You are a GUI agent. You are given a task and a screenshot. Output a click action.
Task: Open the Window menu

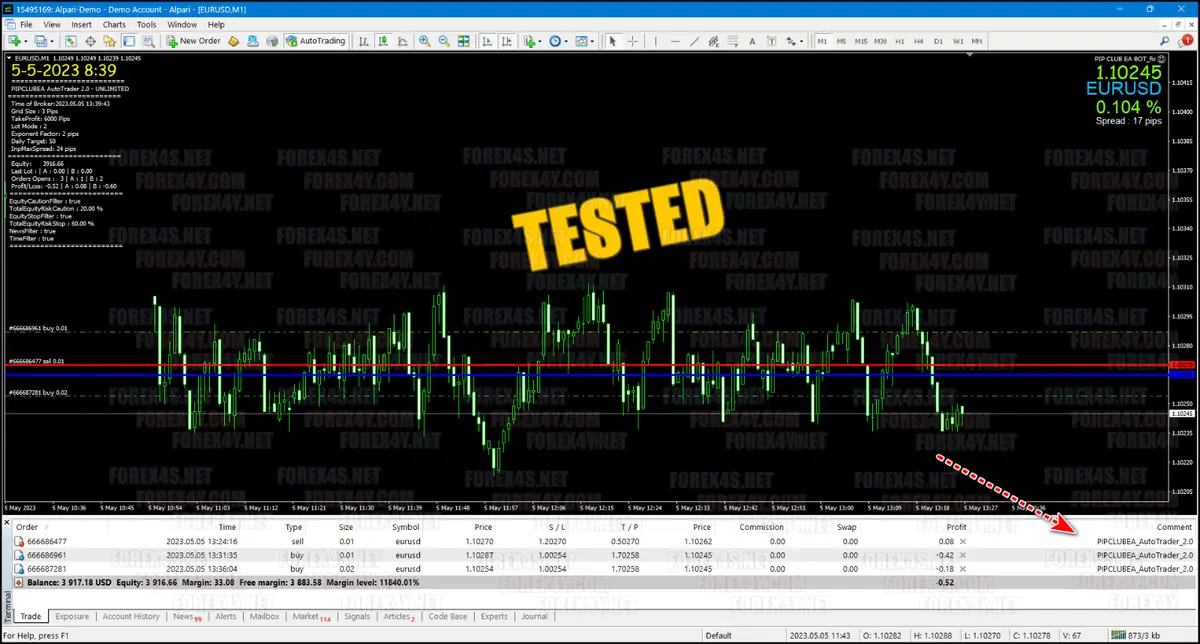(182, 24)
